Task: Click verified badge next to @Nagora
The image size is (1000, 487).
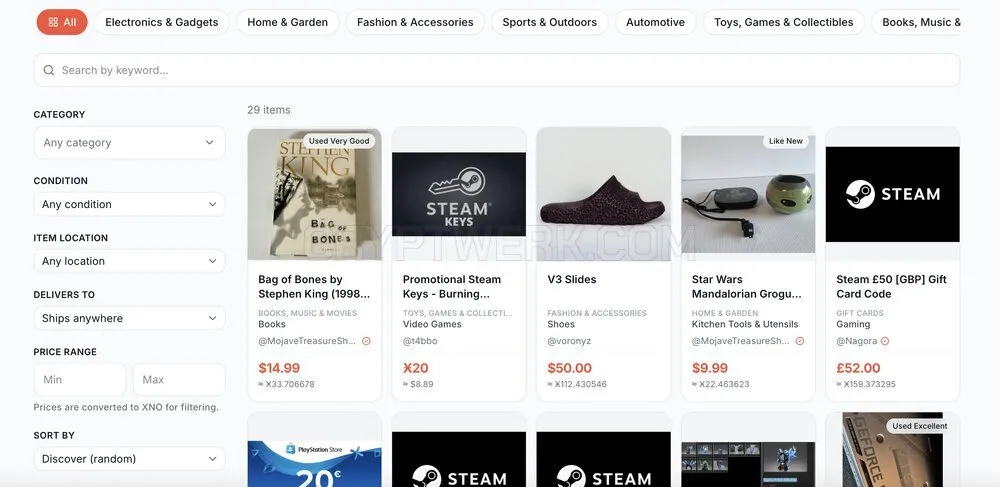Action: 885,341
